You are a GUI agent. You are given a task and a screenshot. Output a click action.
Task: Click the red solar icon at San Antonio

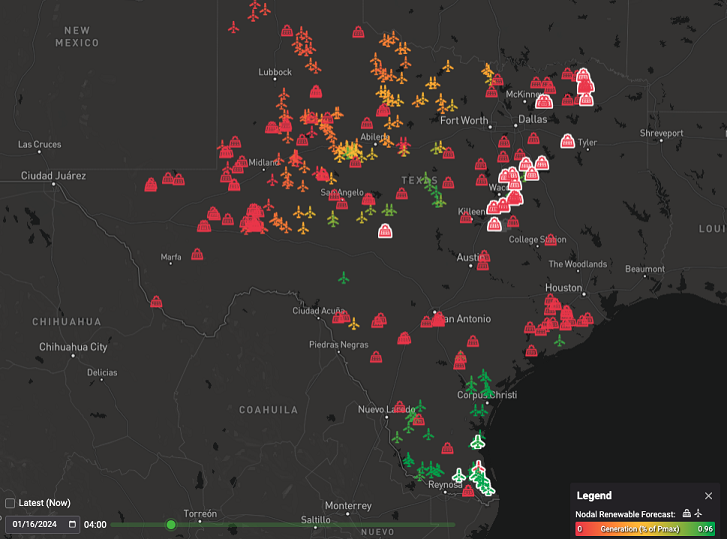pyautogui.click(x=438, y=319)
